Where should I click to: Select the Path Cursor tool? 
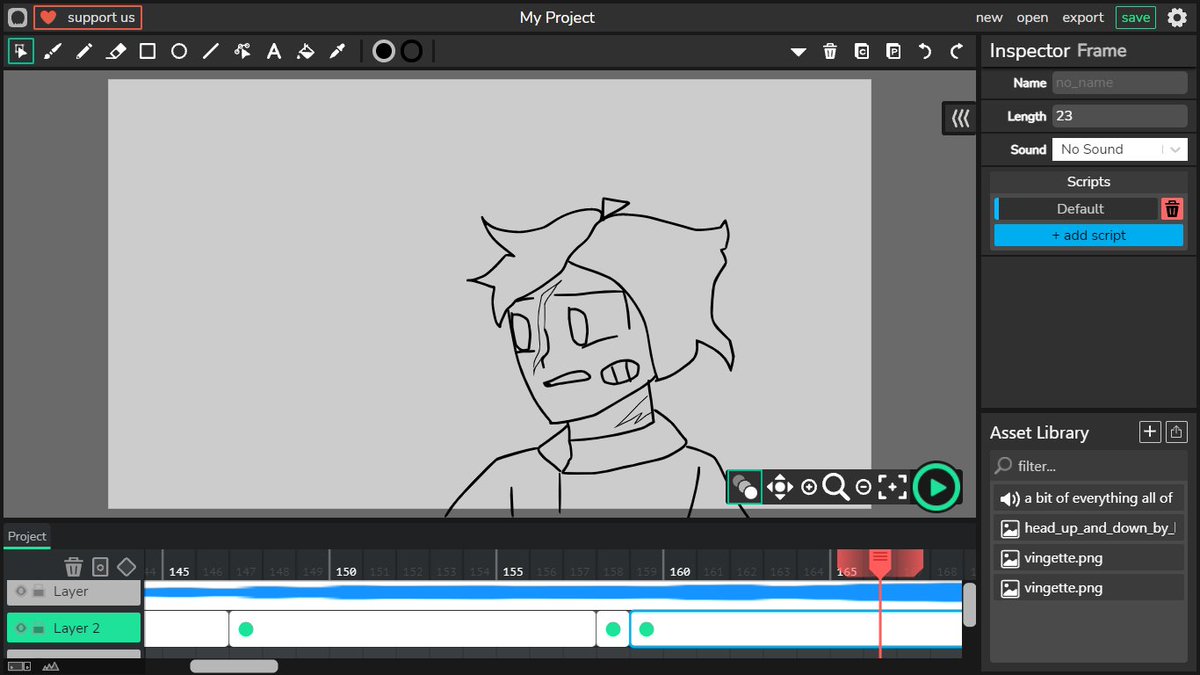point(242,51)
